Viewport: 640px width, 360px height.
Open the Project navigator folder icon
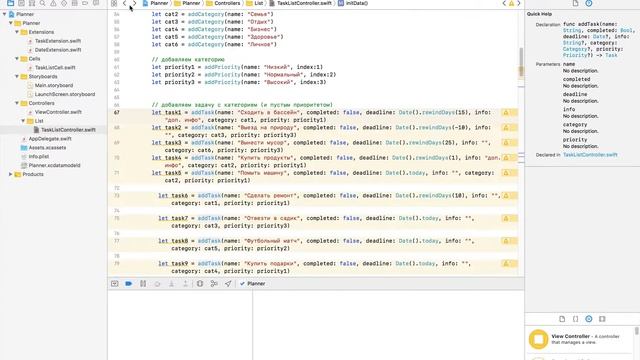tap(11, 3)
